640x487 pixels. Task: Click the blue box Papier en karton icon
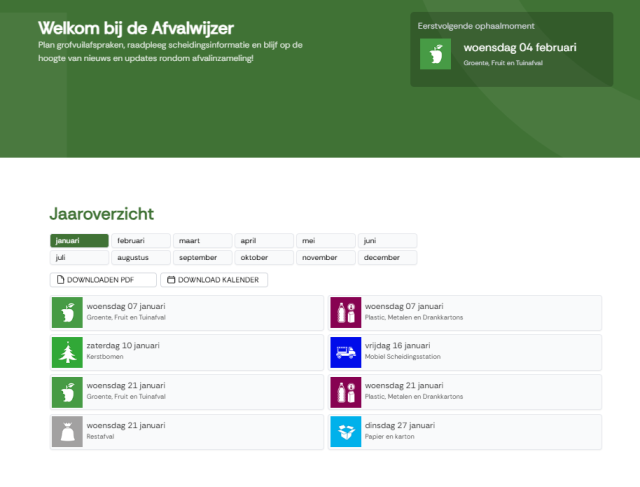pos(346,431)
